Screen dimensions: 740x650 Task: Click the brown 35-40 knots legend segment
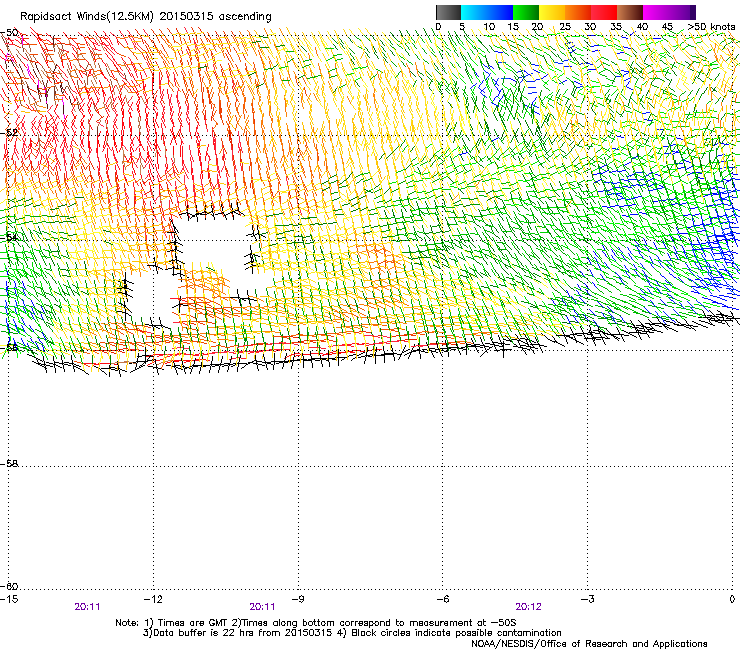(630, 12)
